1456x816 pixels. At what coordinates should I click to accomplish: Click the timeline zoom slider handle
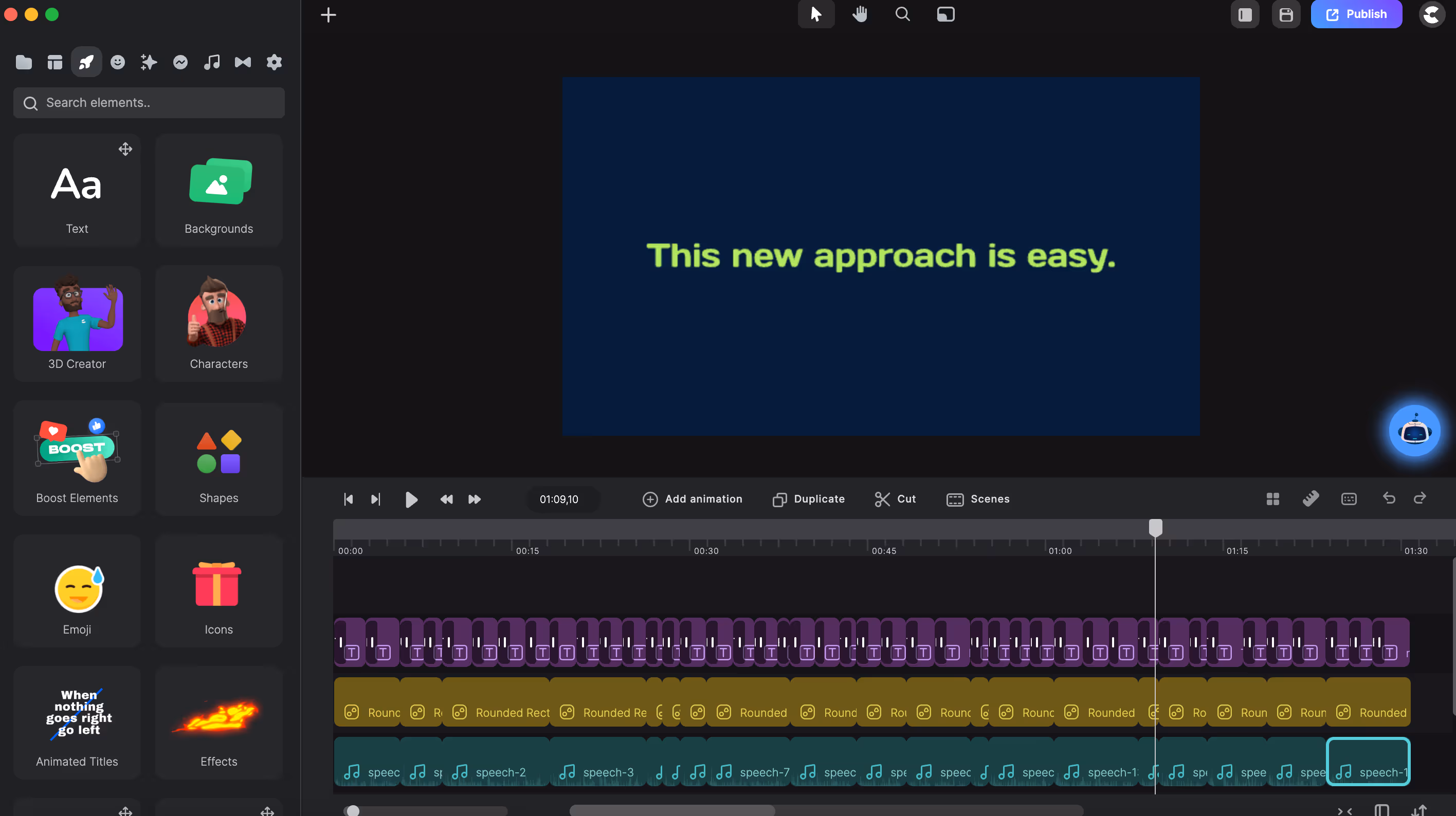tap(353, 811)
